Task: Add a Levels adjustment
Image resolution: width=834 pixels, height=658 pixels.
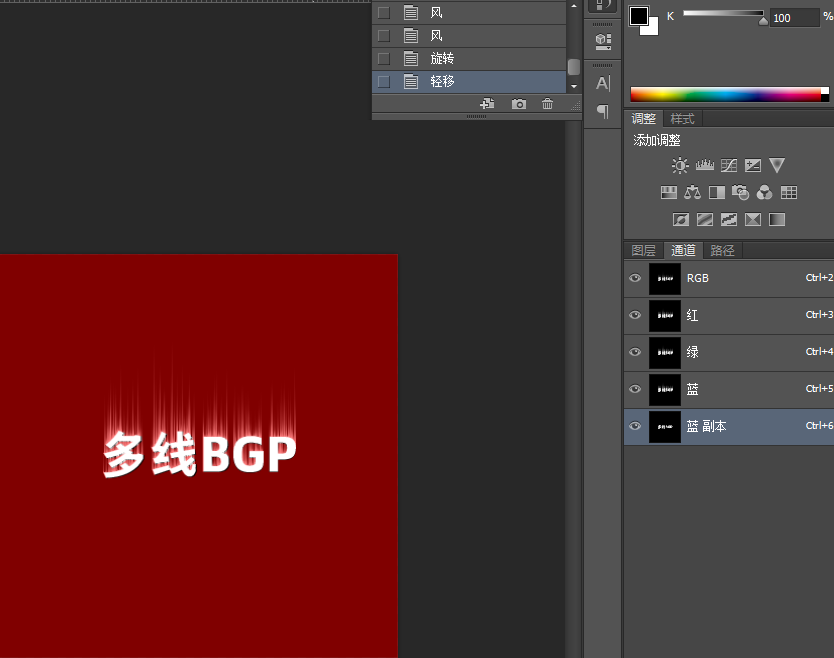Action: click(x=704, y=165)
